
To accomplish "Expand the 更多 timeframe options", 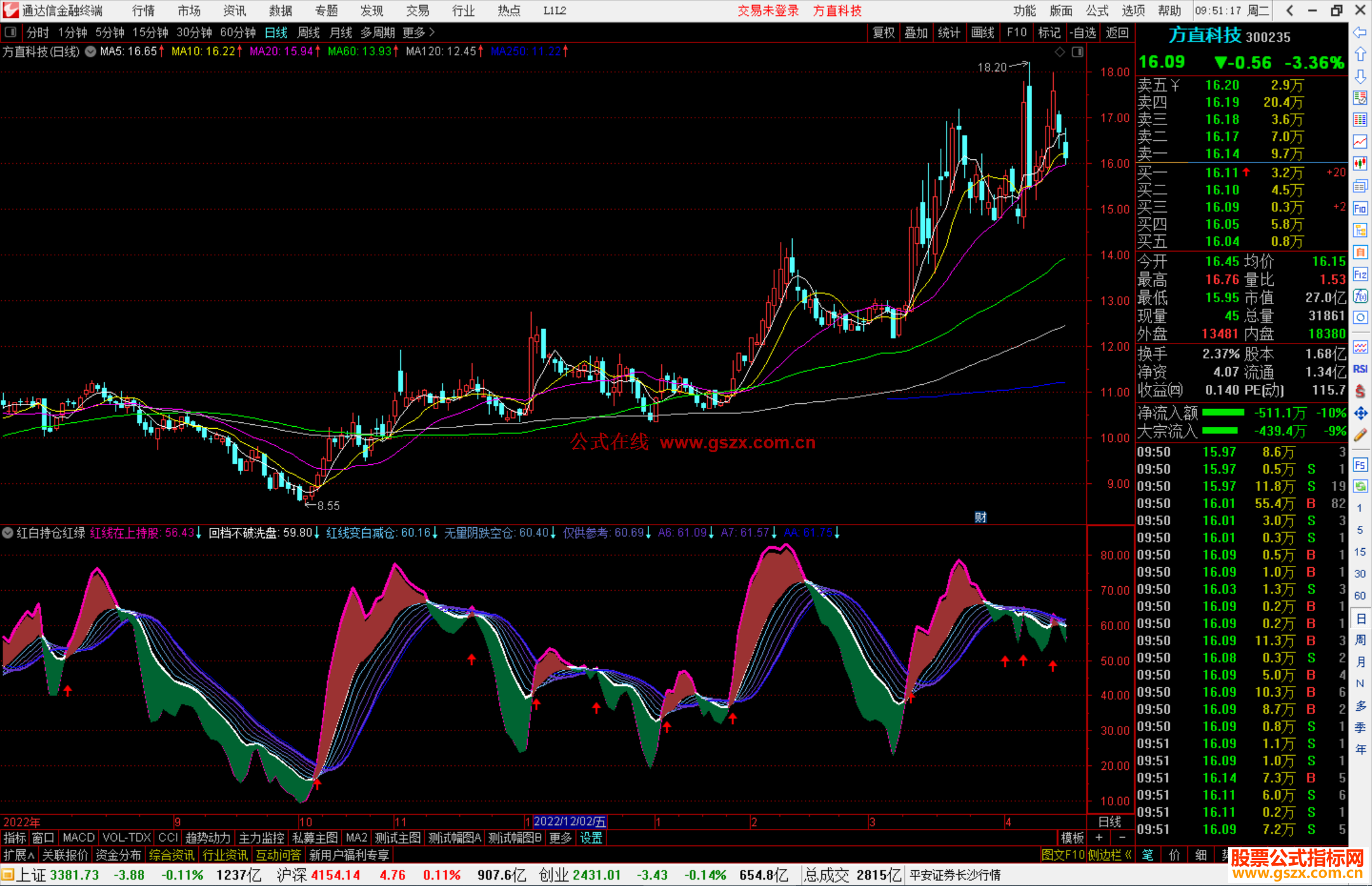I will (418, 32).
